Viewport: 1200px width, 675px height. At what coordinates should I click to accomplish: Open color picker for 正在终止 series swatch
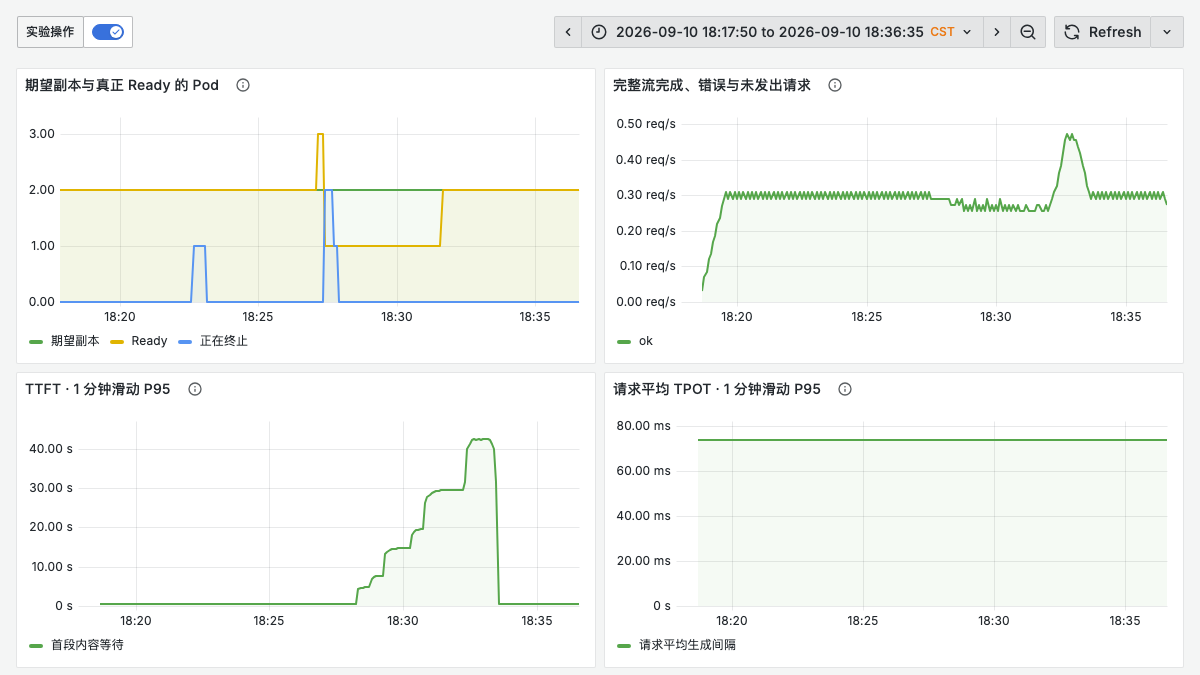click(184, 341)
